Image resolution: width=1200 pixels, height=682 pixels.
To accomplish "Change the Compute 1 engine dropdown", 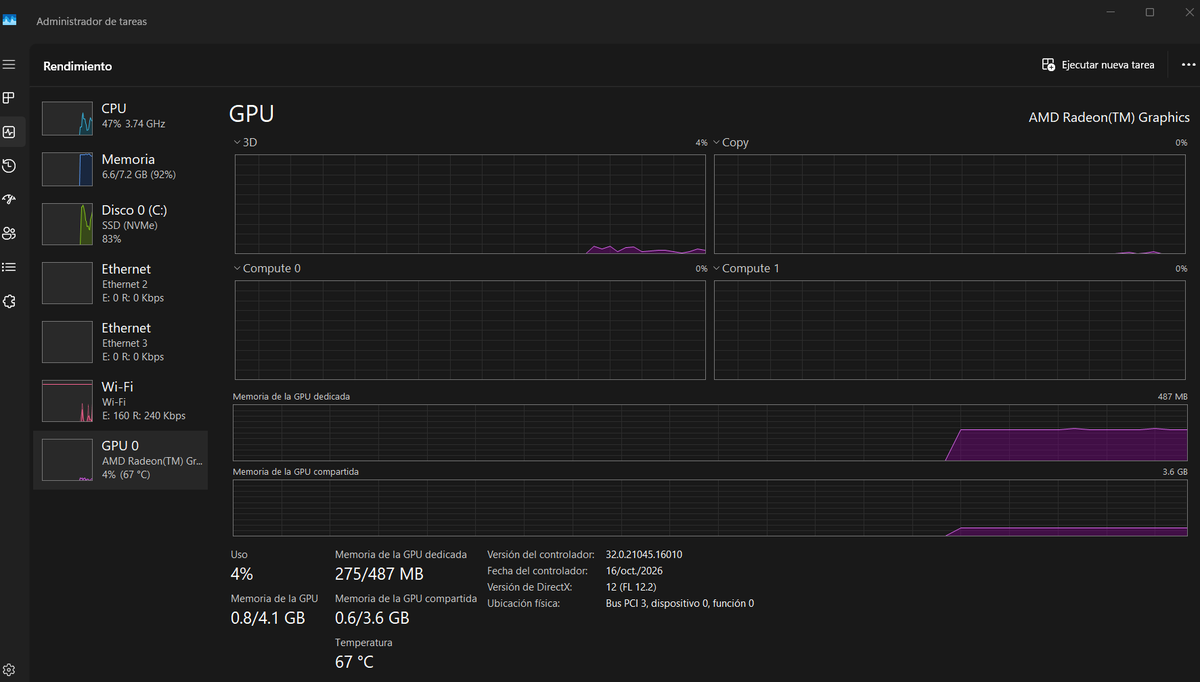I will [x=746, y=268].
